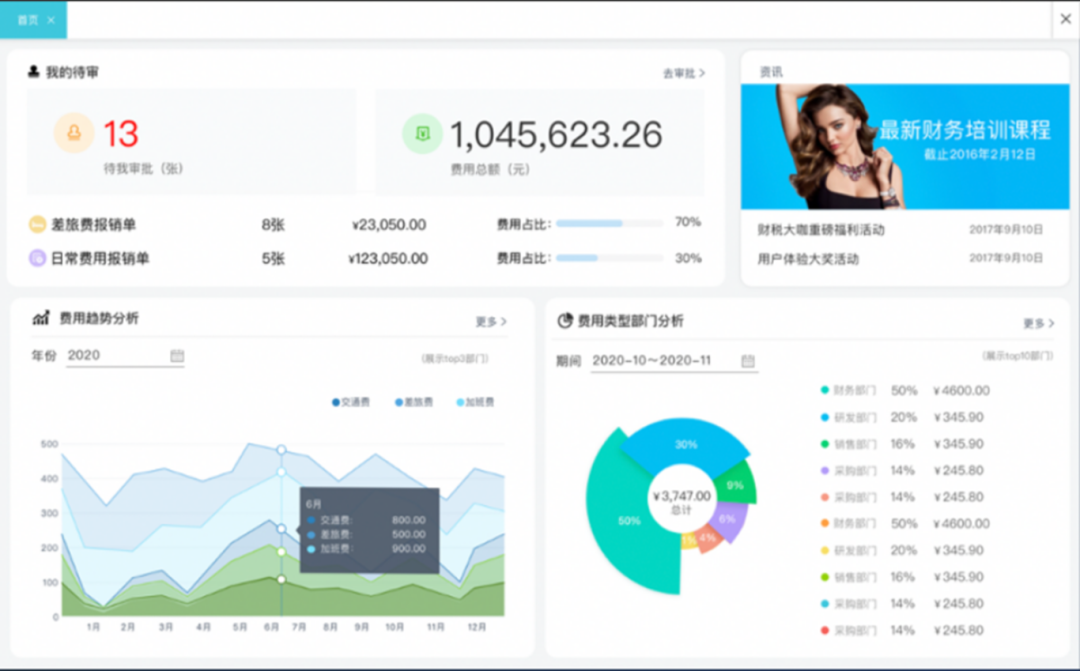The image size is (1080, 671).
Task: Click the 费用类型部门分析 pie icon
Action: click(x=564, y=320)
